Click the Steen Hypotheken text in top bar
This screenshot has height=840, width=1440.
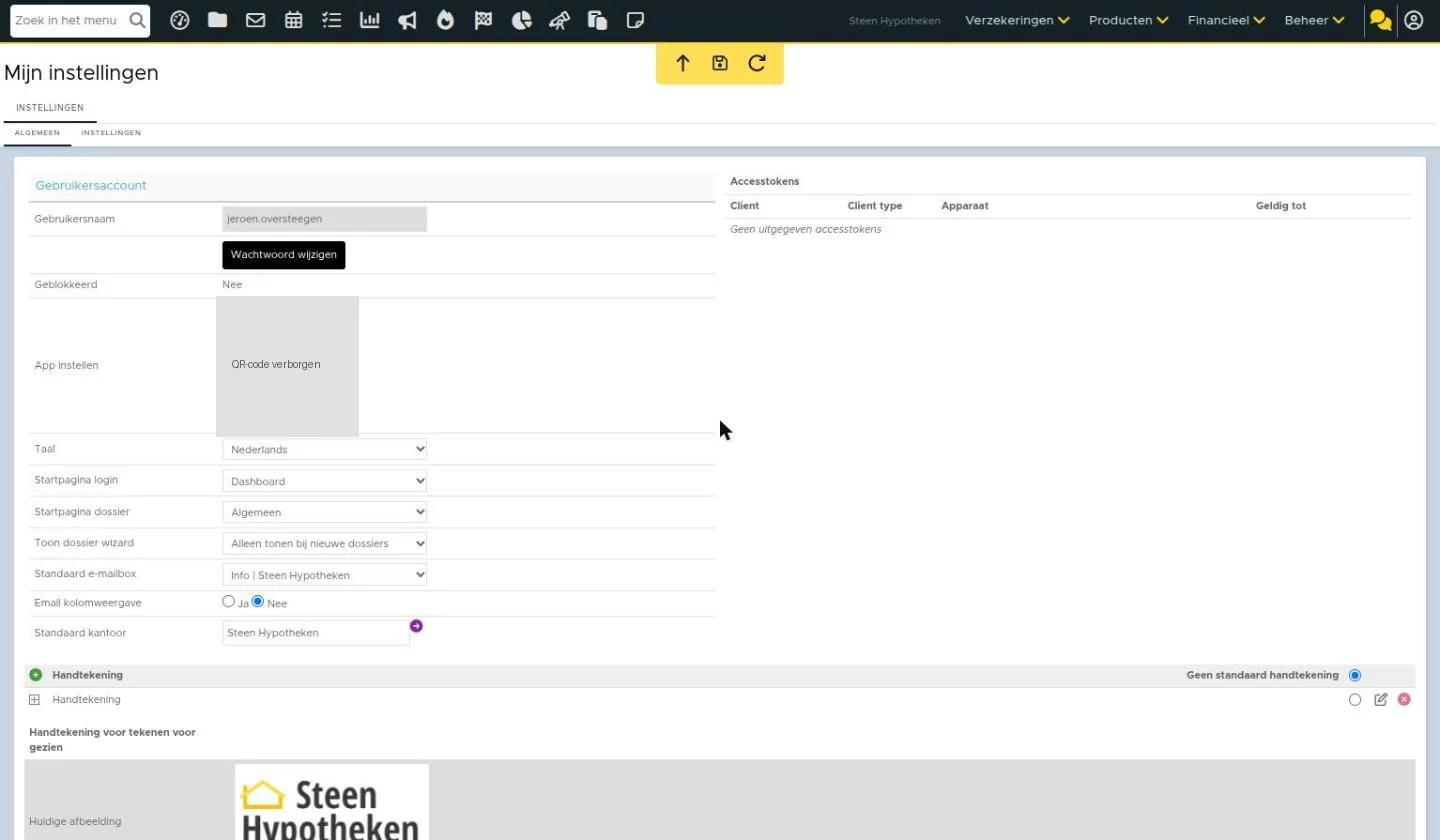coord(894,21)
